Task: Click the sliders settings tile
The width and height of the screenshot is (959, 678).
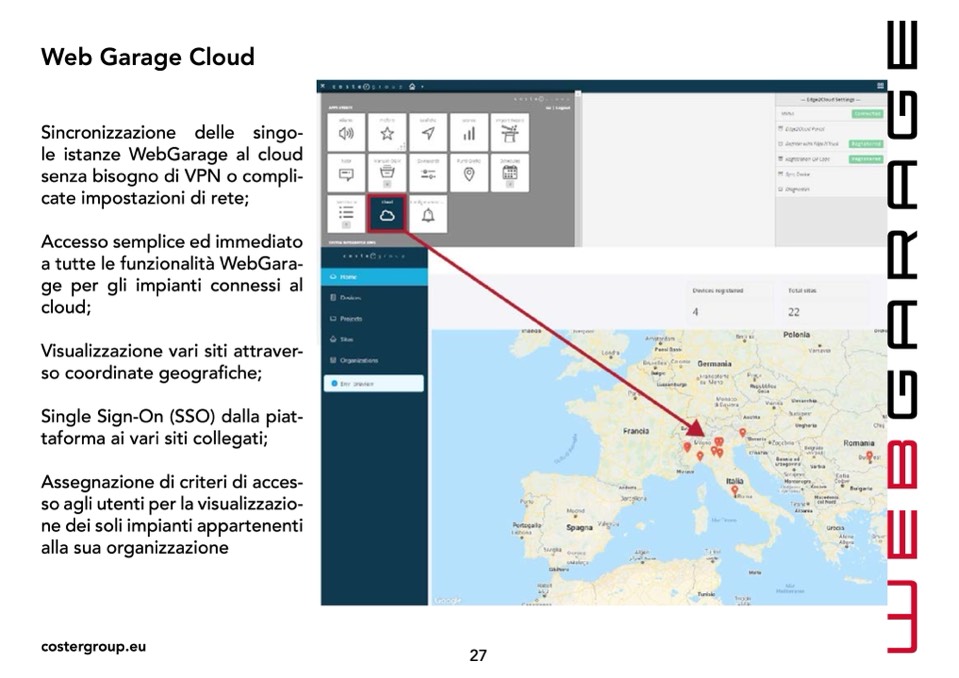Action: pos(428,173)
